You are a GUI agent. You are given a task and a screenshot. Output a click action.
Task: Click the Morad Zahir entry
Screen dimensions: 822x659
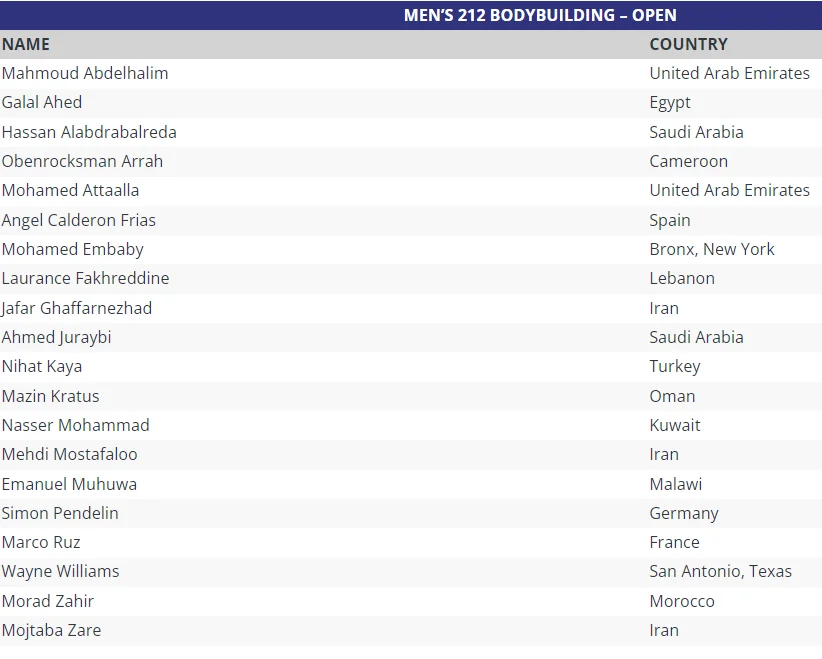coord(48,601)
